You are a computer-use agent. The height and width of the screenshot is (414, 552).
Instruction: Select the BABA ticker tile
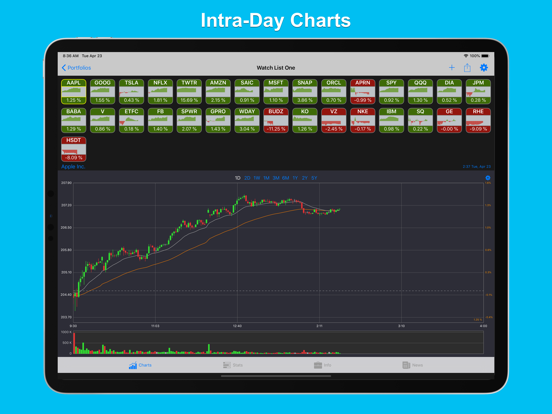coord(74,120)
